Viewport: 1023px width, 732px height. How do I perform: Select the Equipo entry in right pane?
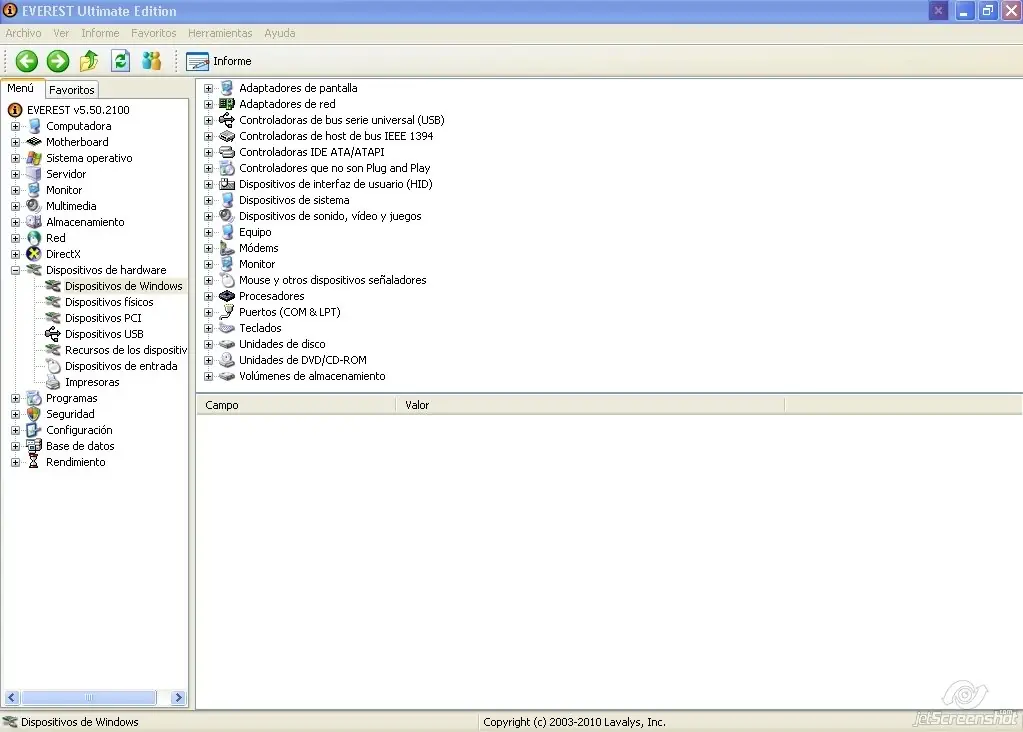tap(255, 232)
